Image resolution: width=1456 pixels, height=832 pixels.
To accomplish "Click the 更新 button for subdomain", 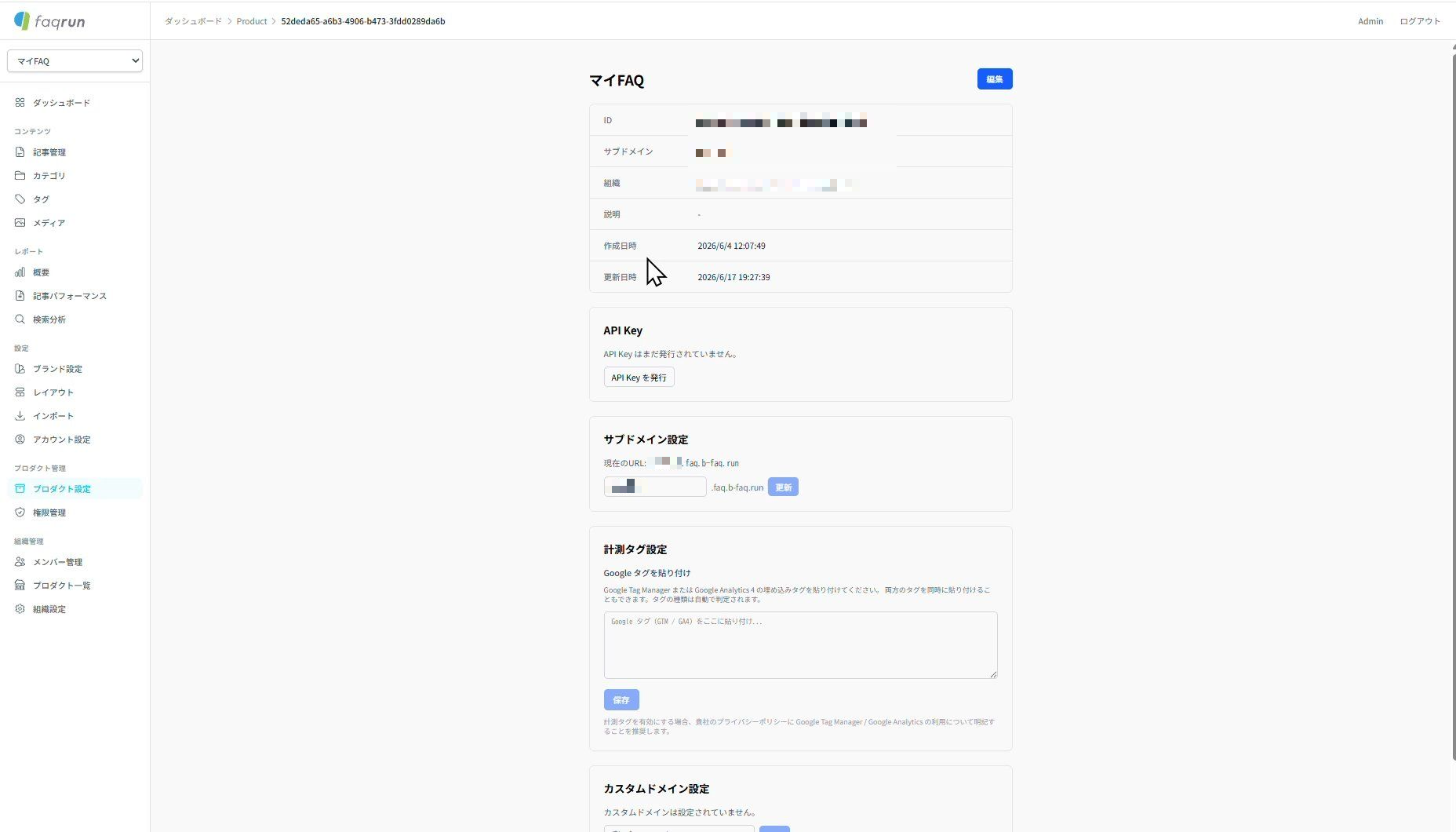I will coord(783,487).
